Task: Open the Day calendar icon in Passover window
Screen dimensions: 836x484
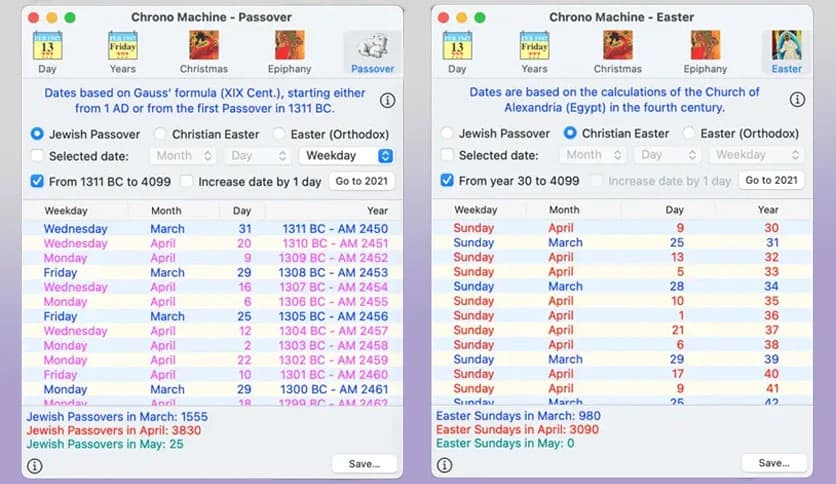Action: point(47,47)
